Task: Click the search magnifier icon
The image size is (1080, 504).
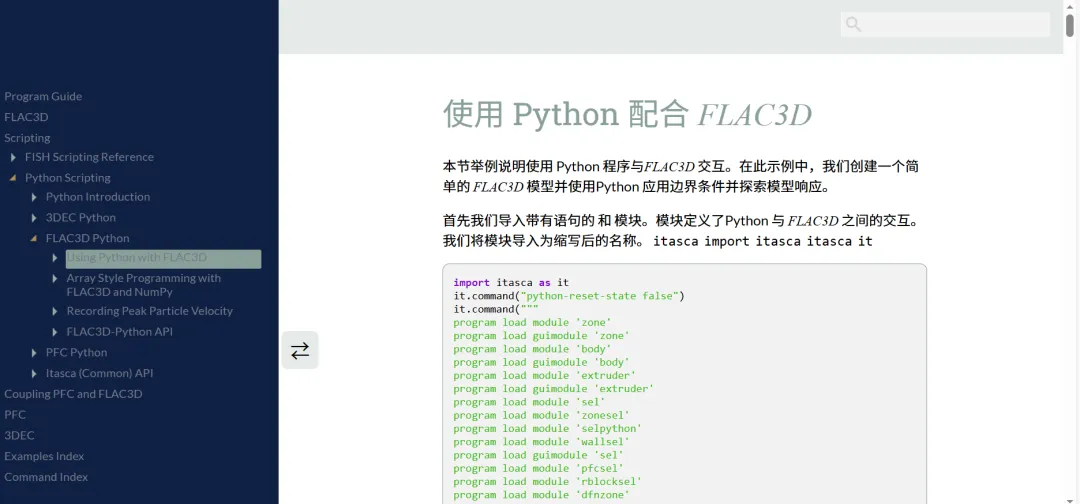Action: pyautogui.click(x=853, y=24)
